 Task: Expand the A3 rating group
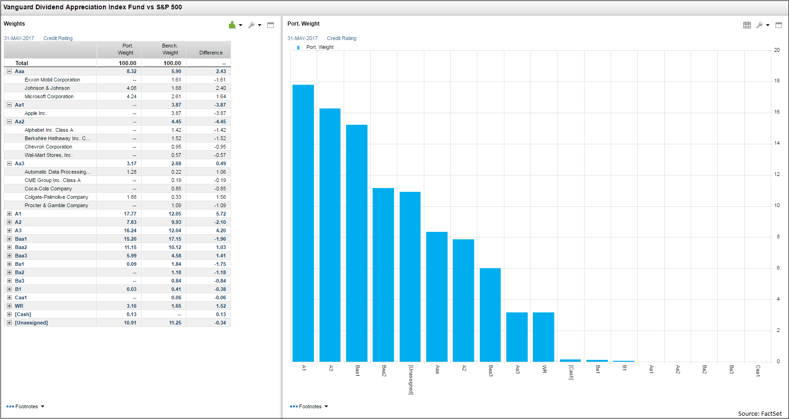point(9,230)
